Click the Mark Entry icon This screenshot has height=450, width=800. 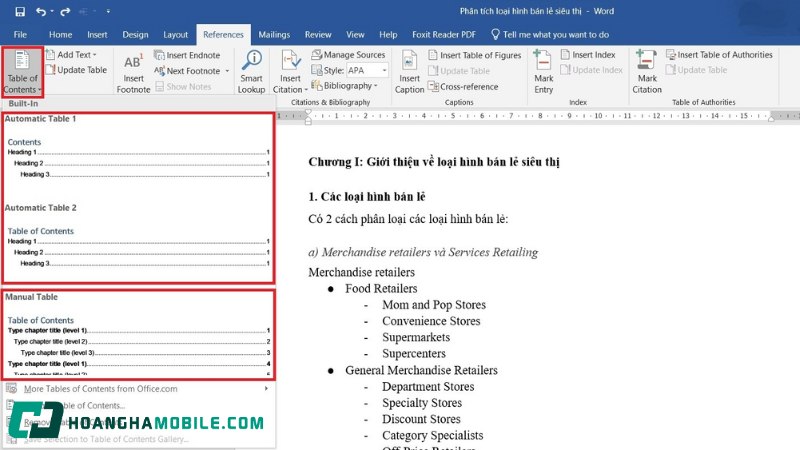tap(543, 70)
